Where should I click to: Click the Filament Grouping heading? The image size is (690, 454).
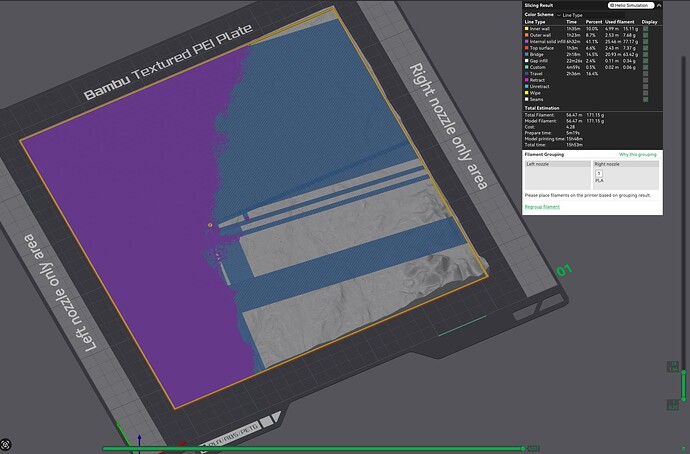[544, 154]
